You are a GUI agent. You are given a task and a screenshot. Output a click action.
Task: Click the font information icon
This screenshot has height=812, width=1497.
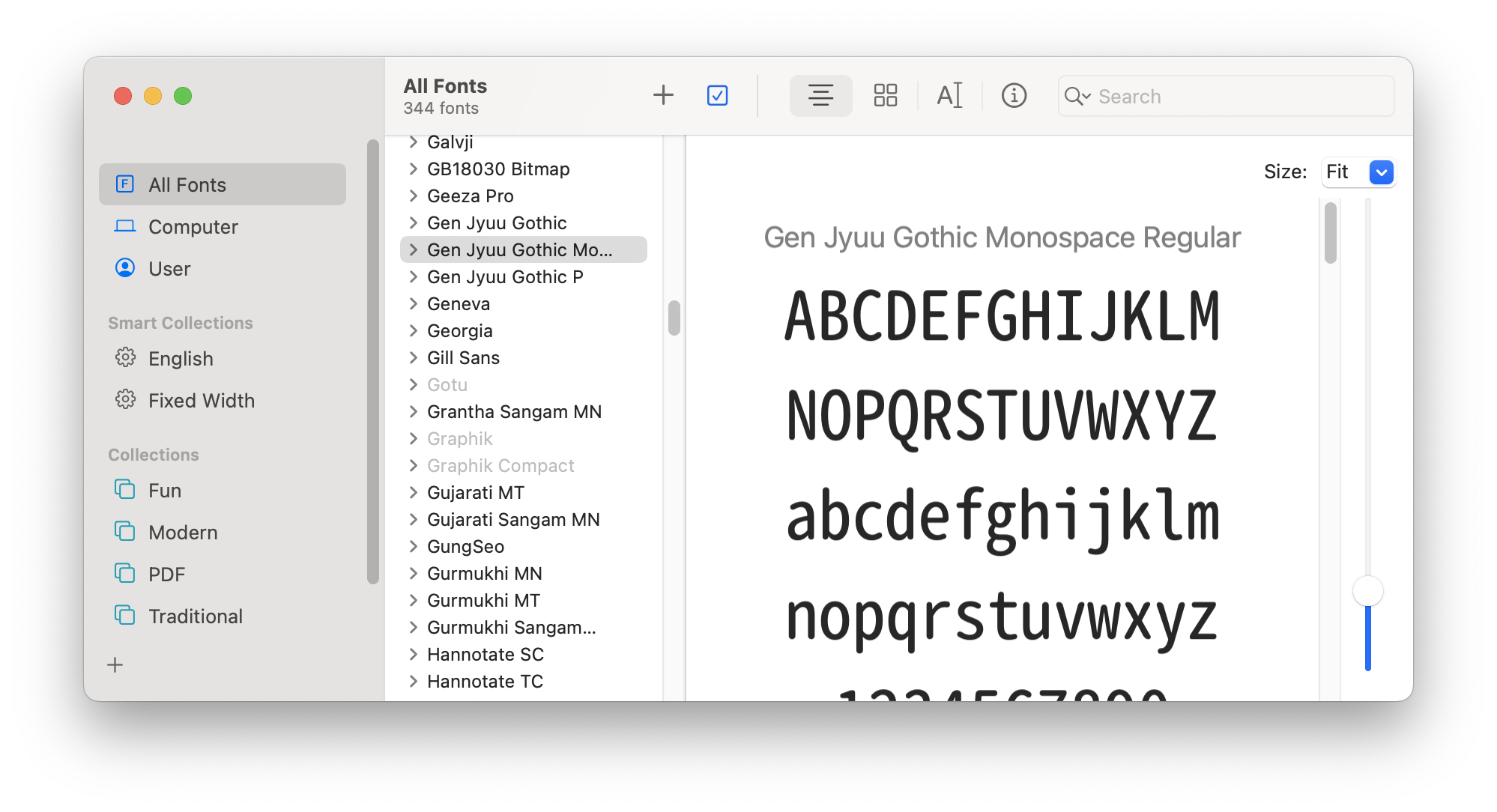pos(1012,96)
